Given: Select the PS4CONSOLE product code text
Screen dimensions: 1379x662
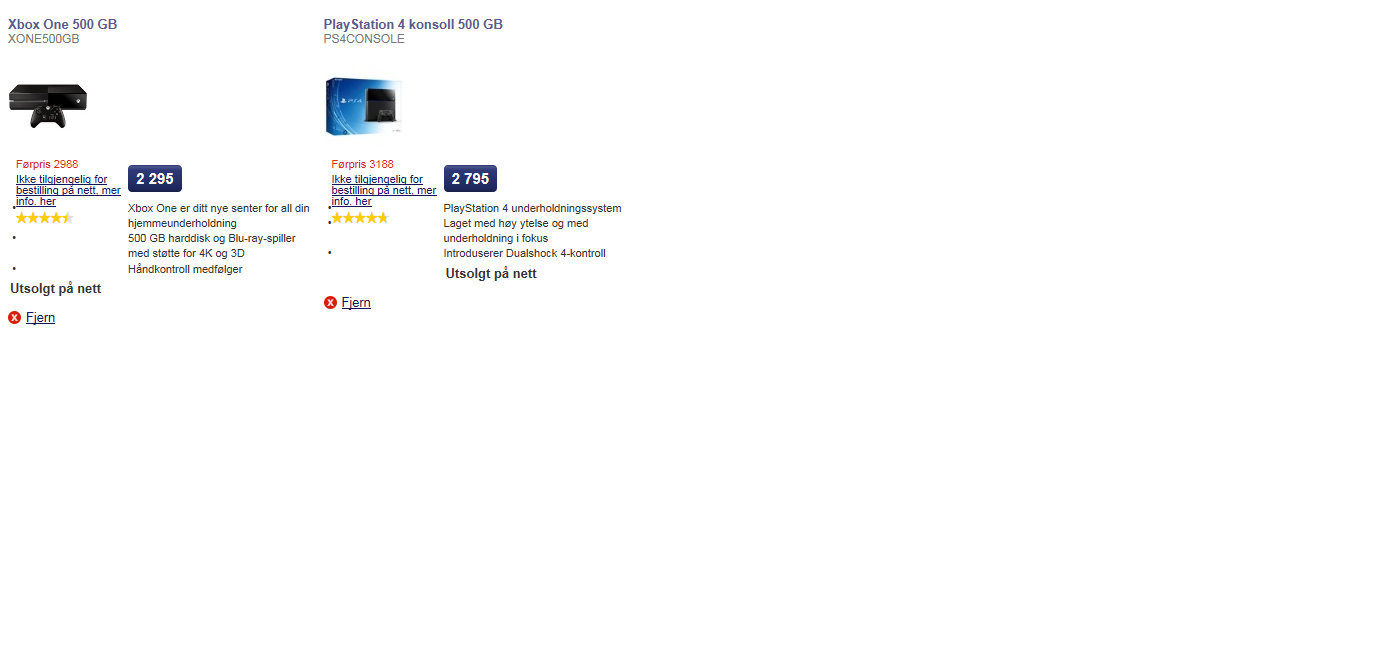Looking at the screenshot, I should click(x=364, y=39).
